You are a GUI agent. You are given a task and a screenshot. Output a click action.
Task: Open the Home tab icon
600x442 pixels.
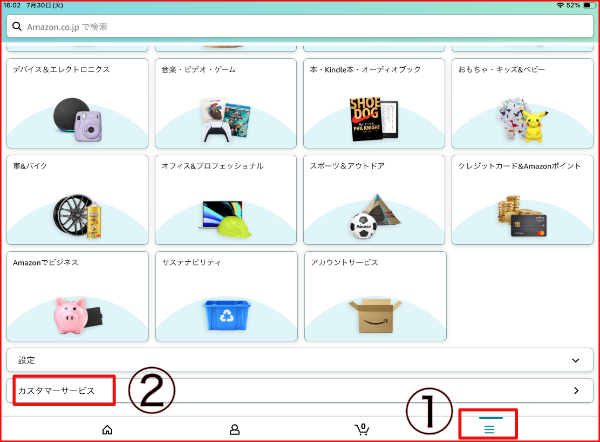pos(107,430)
